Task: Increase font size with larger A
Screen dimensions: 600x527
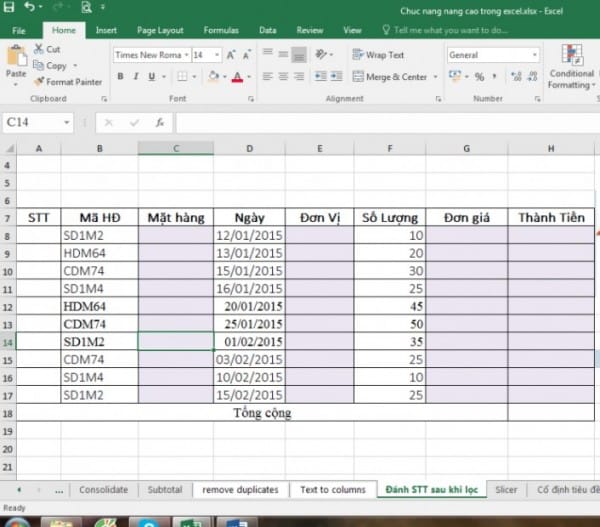Action: [x=231, y=55]
